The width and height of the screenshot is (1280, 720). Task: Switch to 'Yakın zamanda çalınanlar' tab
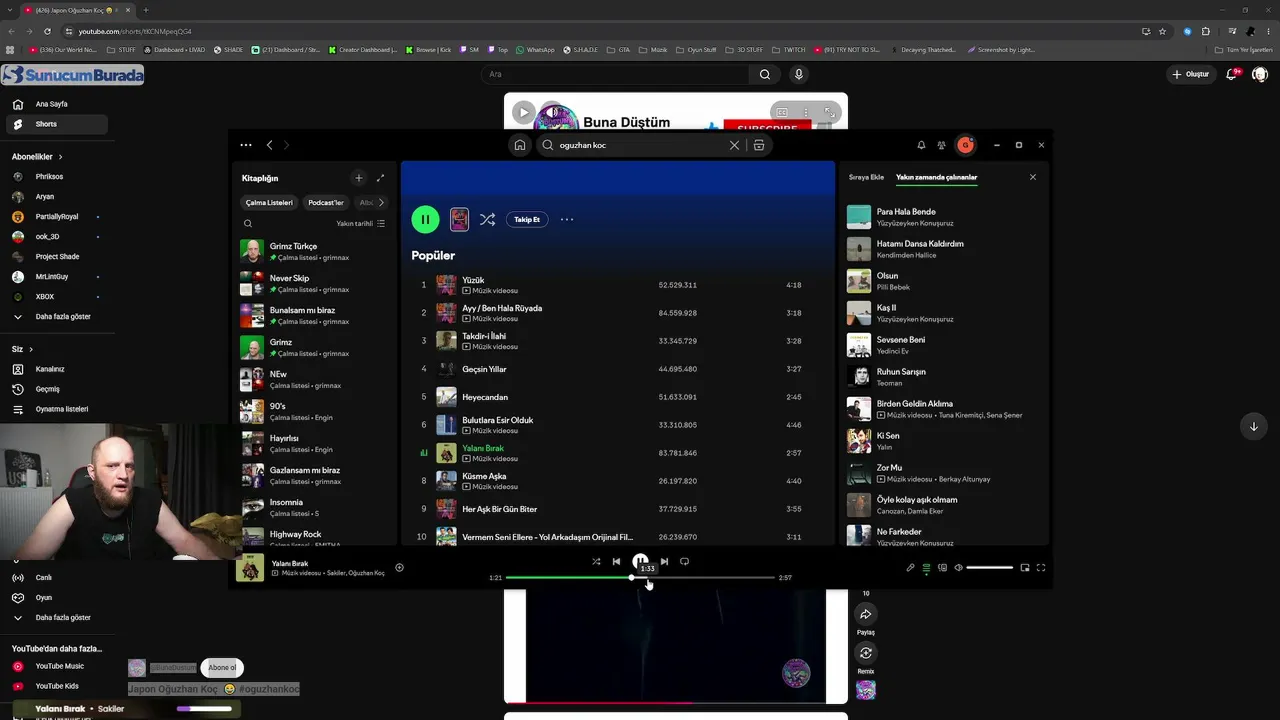pos(936,177)
